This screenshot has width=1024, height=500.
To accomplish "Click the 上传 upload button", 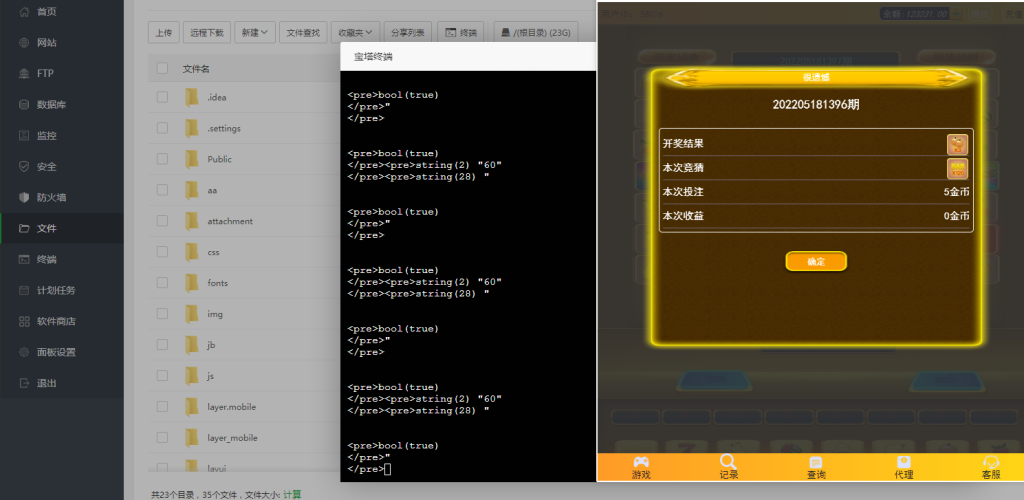I will point(163,33).
